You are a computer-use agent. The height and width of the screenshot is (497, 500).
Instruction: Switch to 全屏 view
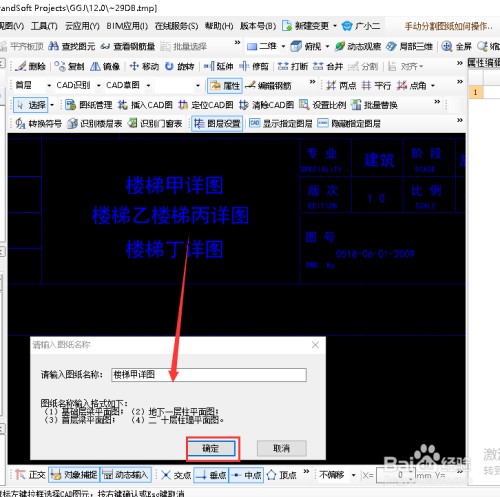coord(456,46)
